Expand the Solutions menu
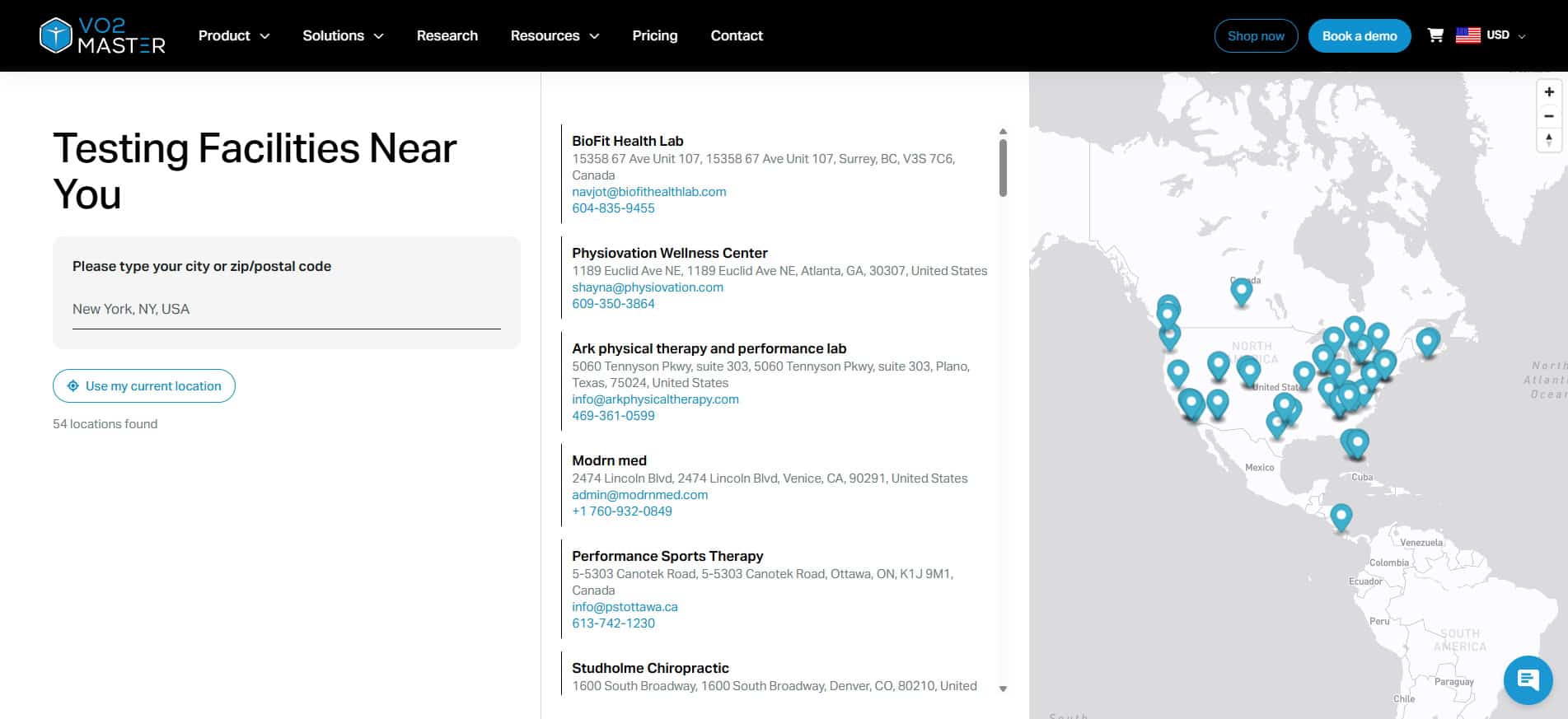1568x719 pixels. tap(343, 35)
